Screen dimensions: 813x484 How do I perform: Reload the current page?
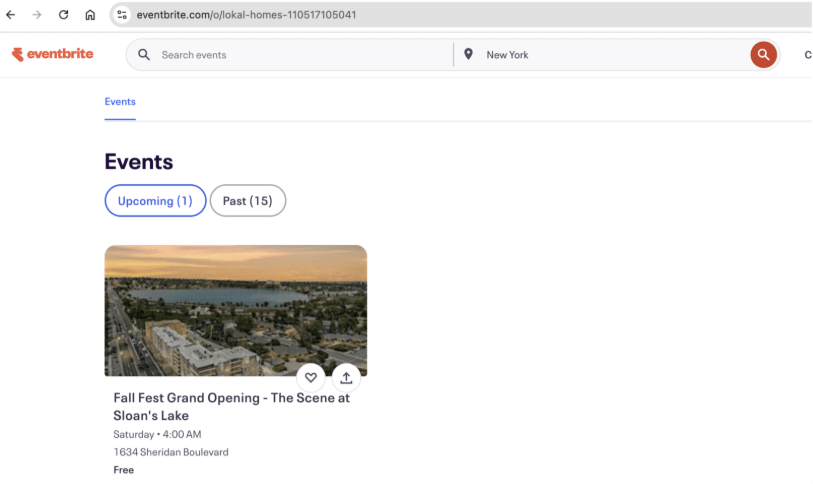(x=64, y=15)
